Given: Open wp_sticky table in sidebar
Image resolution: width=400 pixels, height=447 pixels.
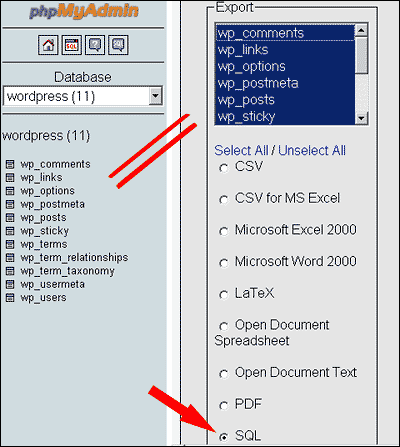Looking at the screenshot, I should [45, 231].
